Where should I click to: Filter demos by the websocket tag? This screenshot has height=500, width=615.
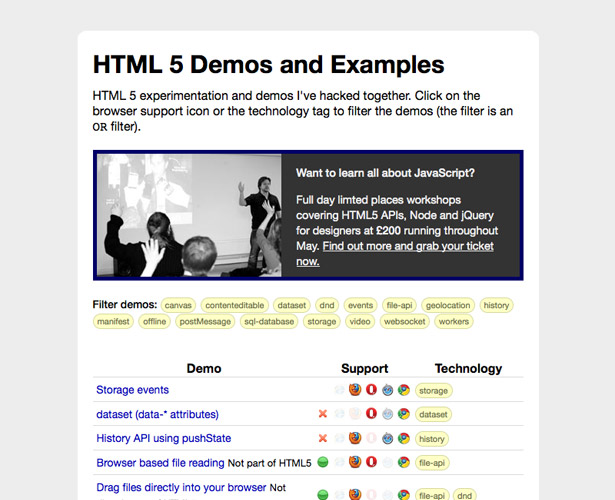405,321
